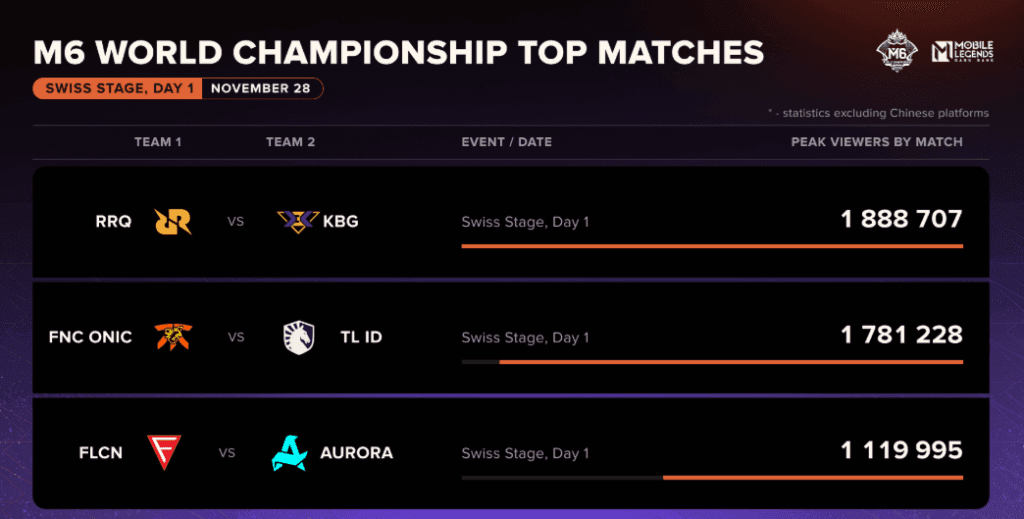Click the FNC ONIC vs TL ID bar
Viewport: 1024px width, 519px height.
712,362
